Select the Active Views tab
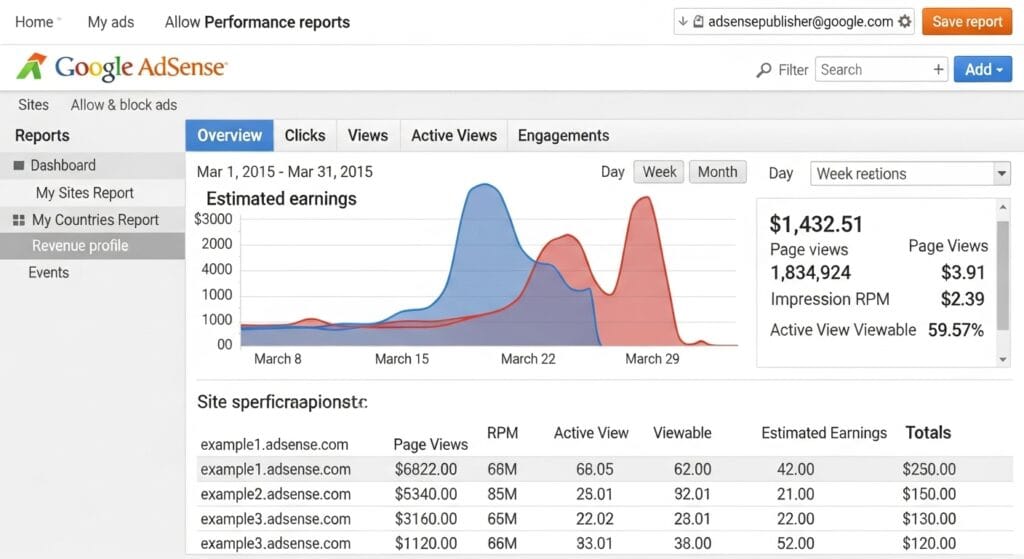This screenshot has width=1024, height=559. [x=454, y=135]
